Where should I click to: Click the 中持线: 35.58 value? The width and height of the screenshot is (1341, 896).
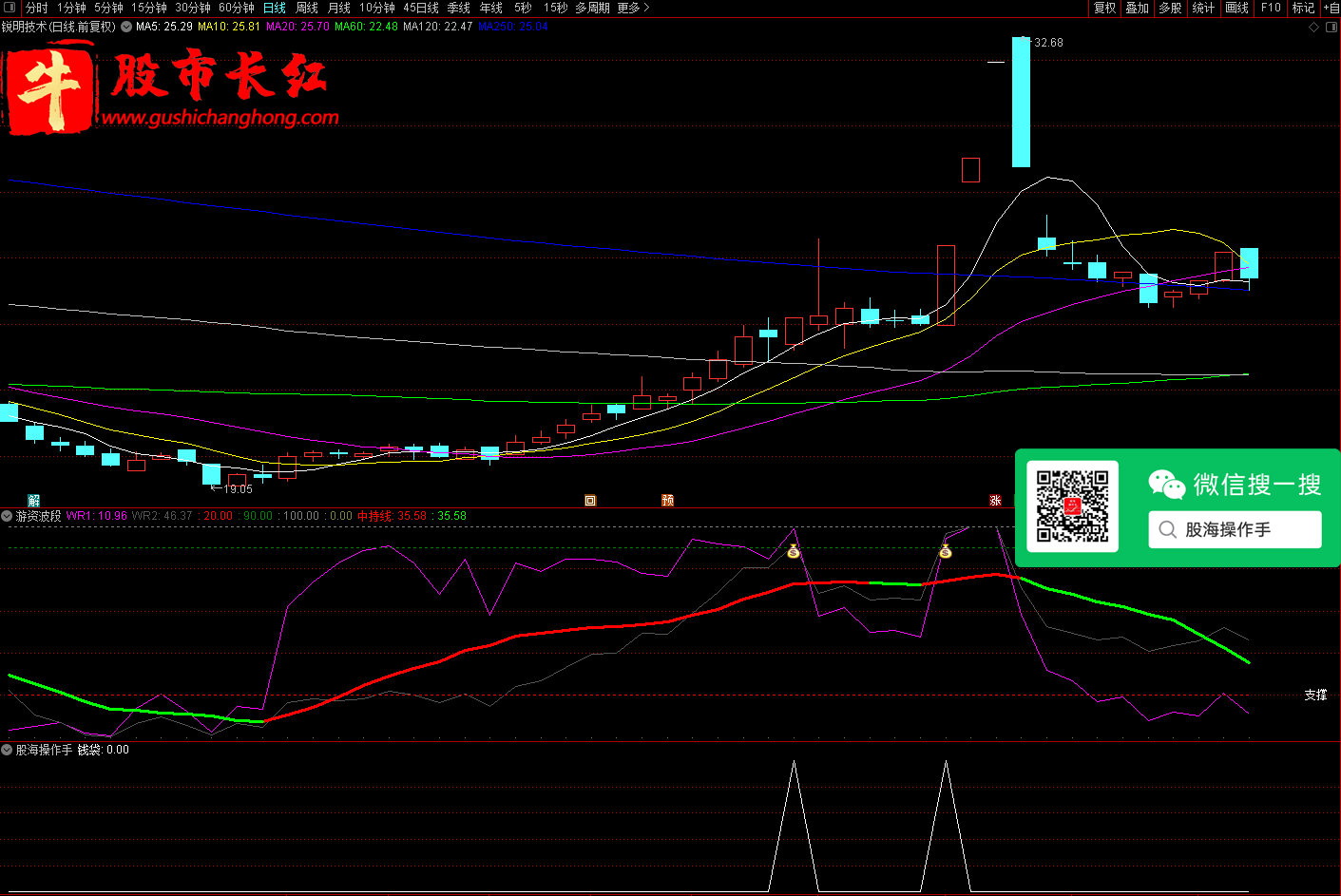(x=392, y=516)
